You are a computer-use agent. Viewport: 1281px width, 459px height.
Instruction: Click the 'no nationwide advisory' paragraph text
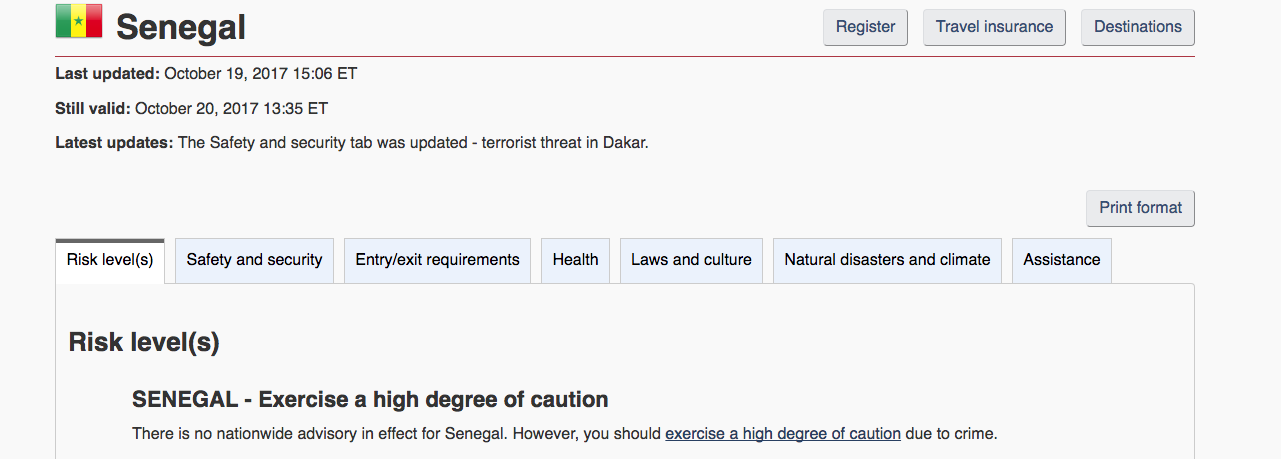[x=565, y=434]
